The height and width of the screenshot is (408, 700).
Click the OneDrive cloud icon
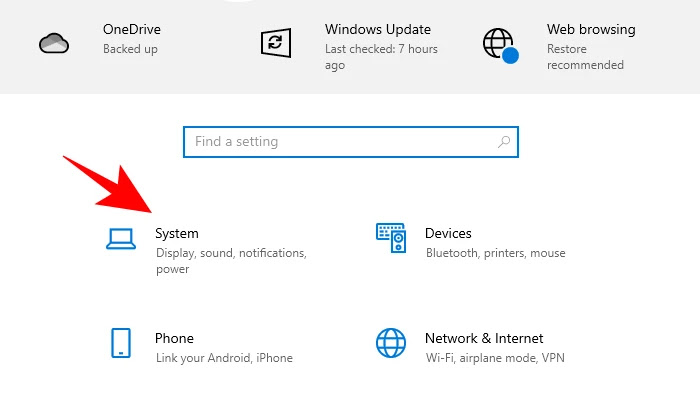tap(54, 43)
